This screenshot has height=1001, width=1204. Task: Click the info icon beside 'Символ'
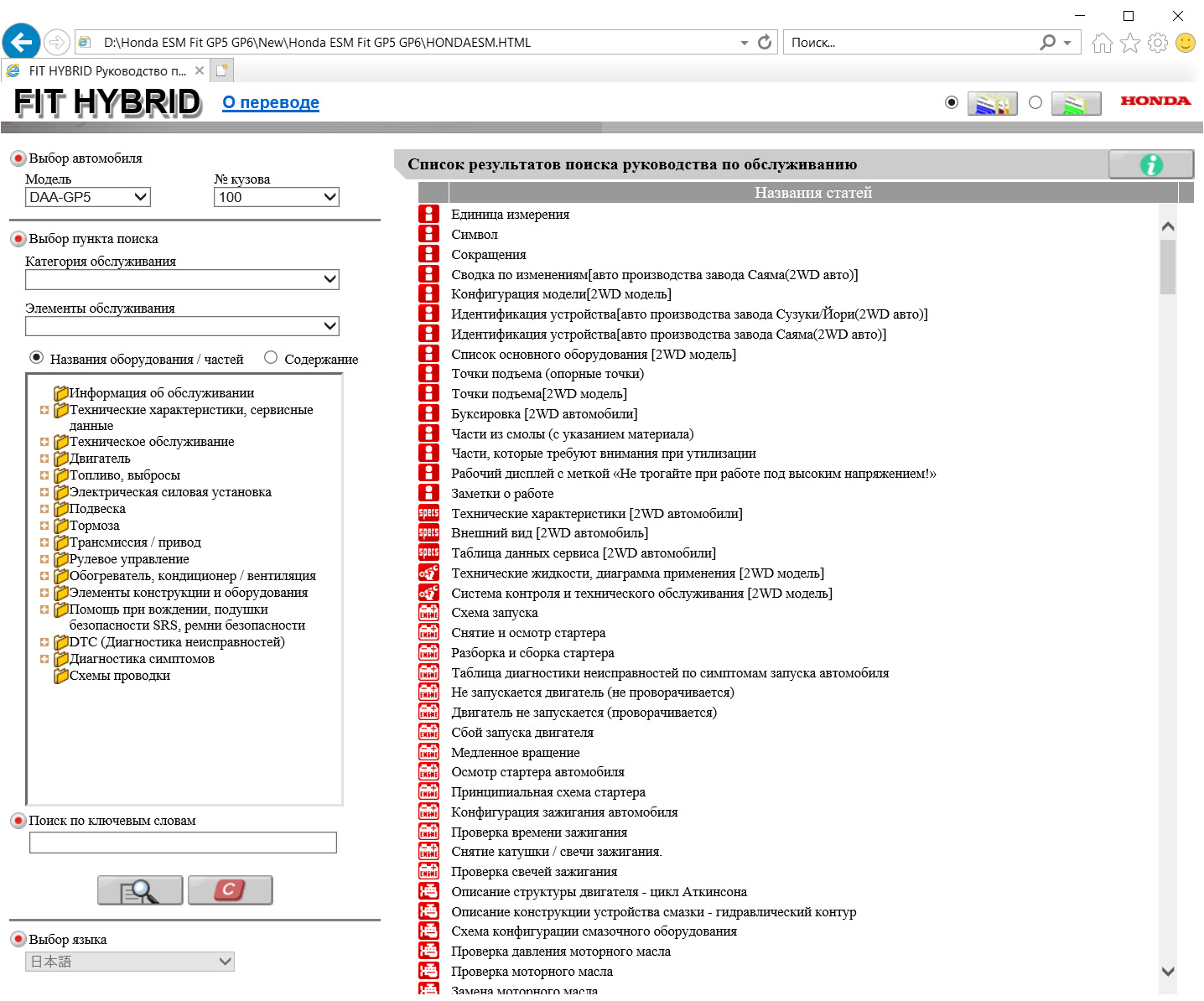click(428, 234)
